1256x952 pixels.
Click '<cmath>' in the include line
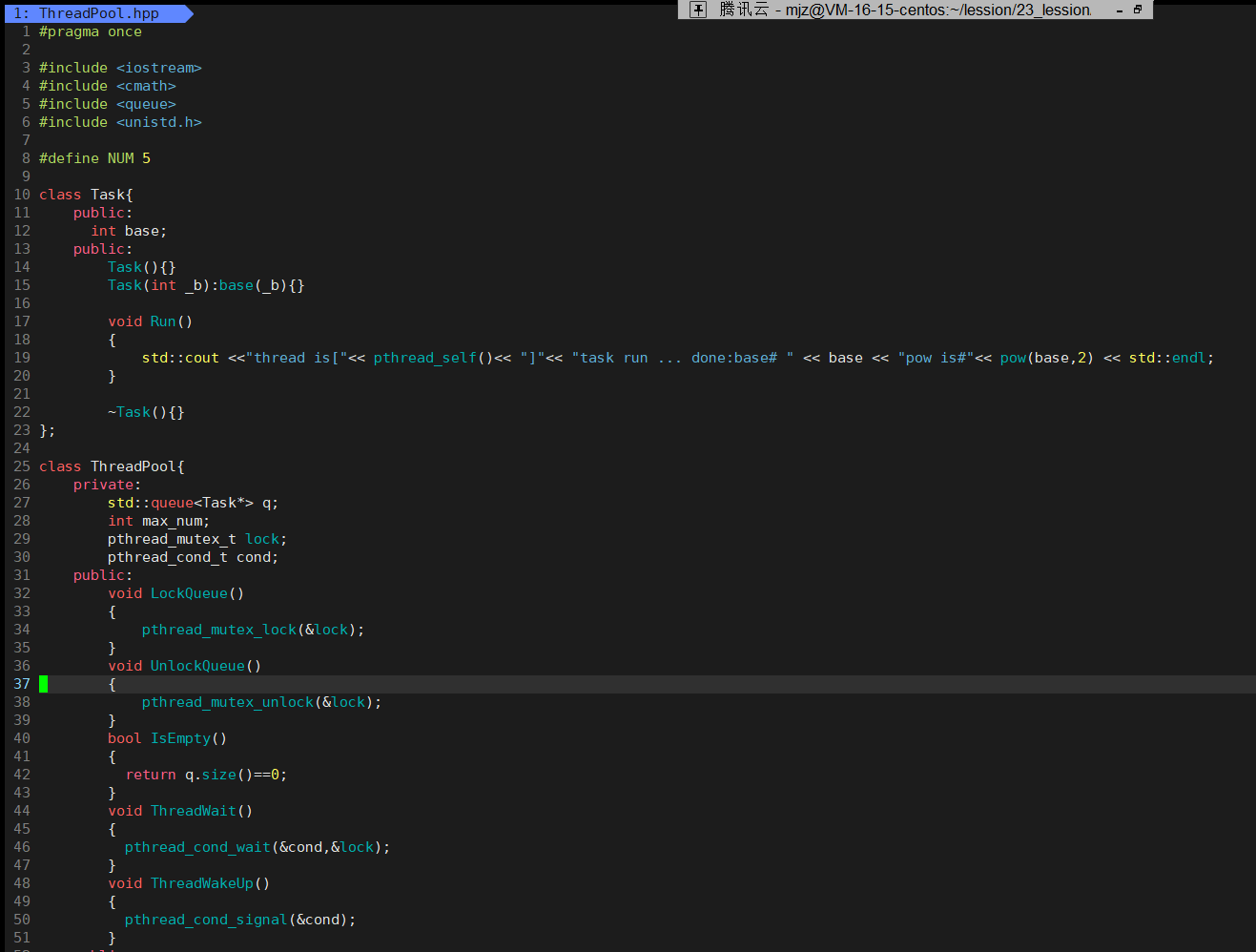tap(146, 86)
